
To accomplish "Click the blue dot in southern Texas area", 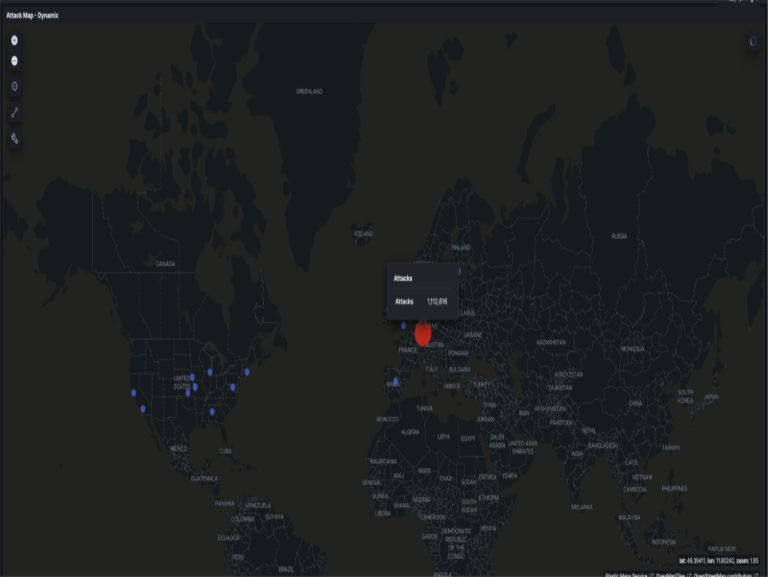I will (212, 411).
